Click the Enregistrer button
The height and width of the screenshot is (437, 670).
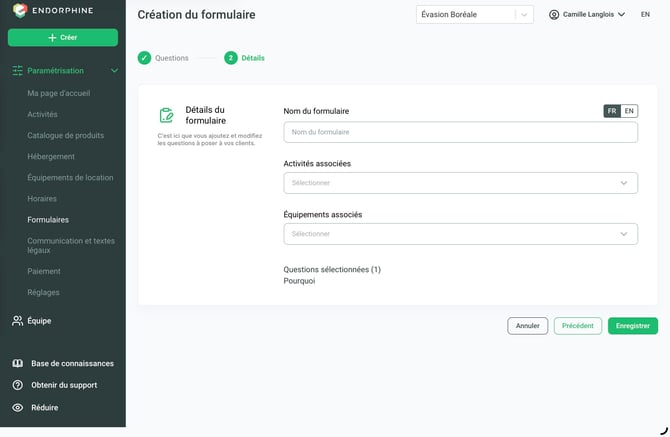pos(633,326)
